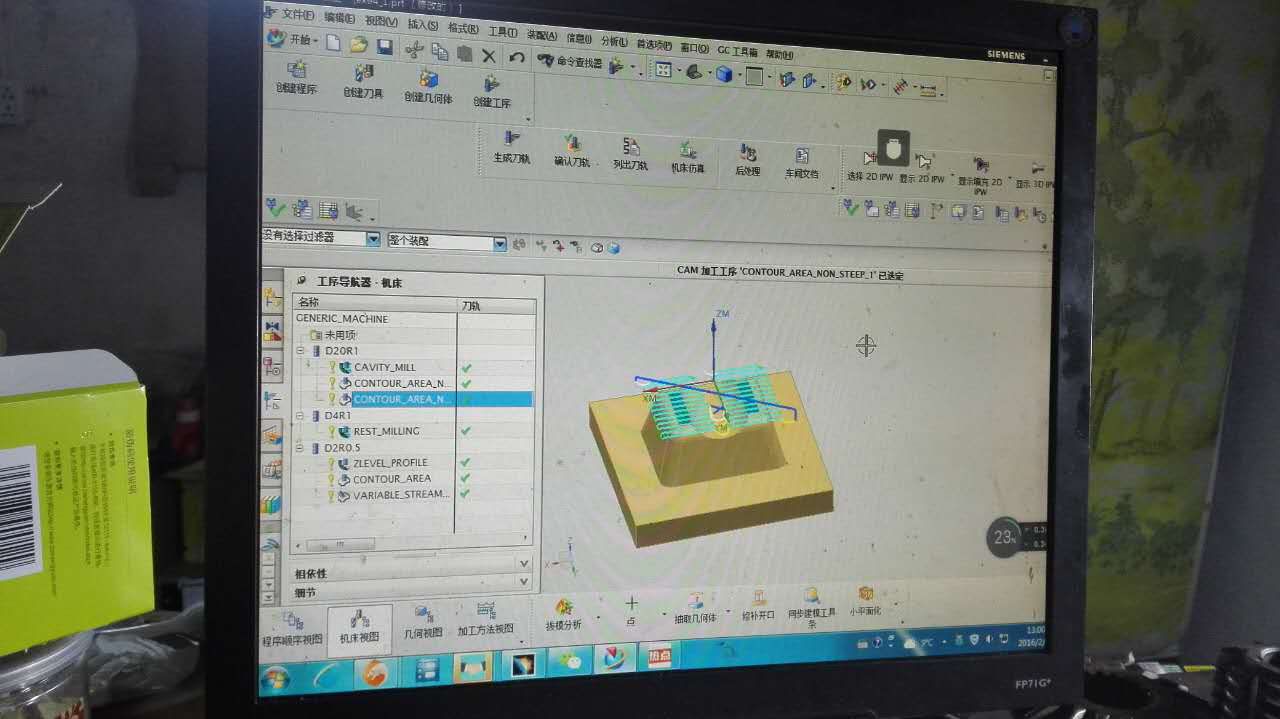Click the 创建刀具 (Create Tool) icon
Viewport: 1280px width, 719px height.
pyautogui.click(x=363, y=75)
